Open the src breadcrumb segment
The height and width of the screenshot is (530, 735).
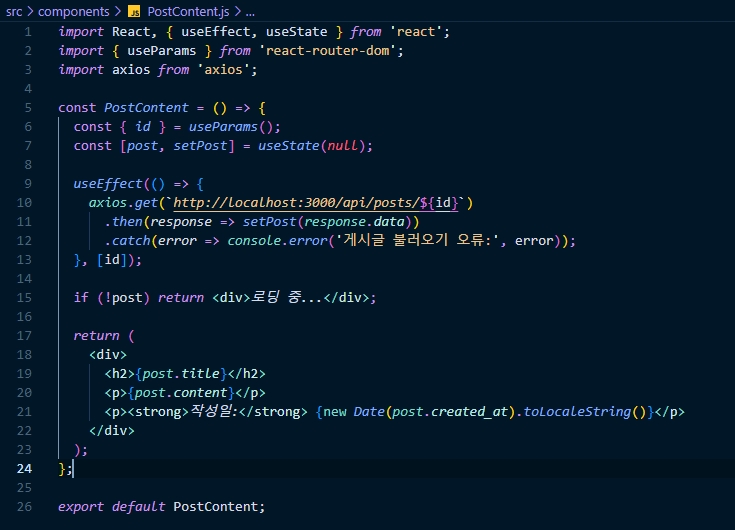click(14, 12)
